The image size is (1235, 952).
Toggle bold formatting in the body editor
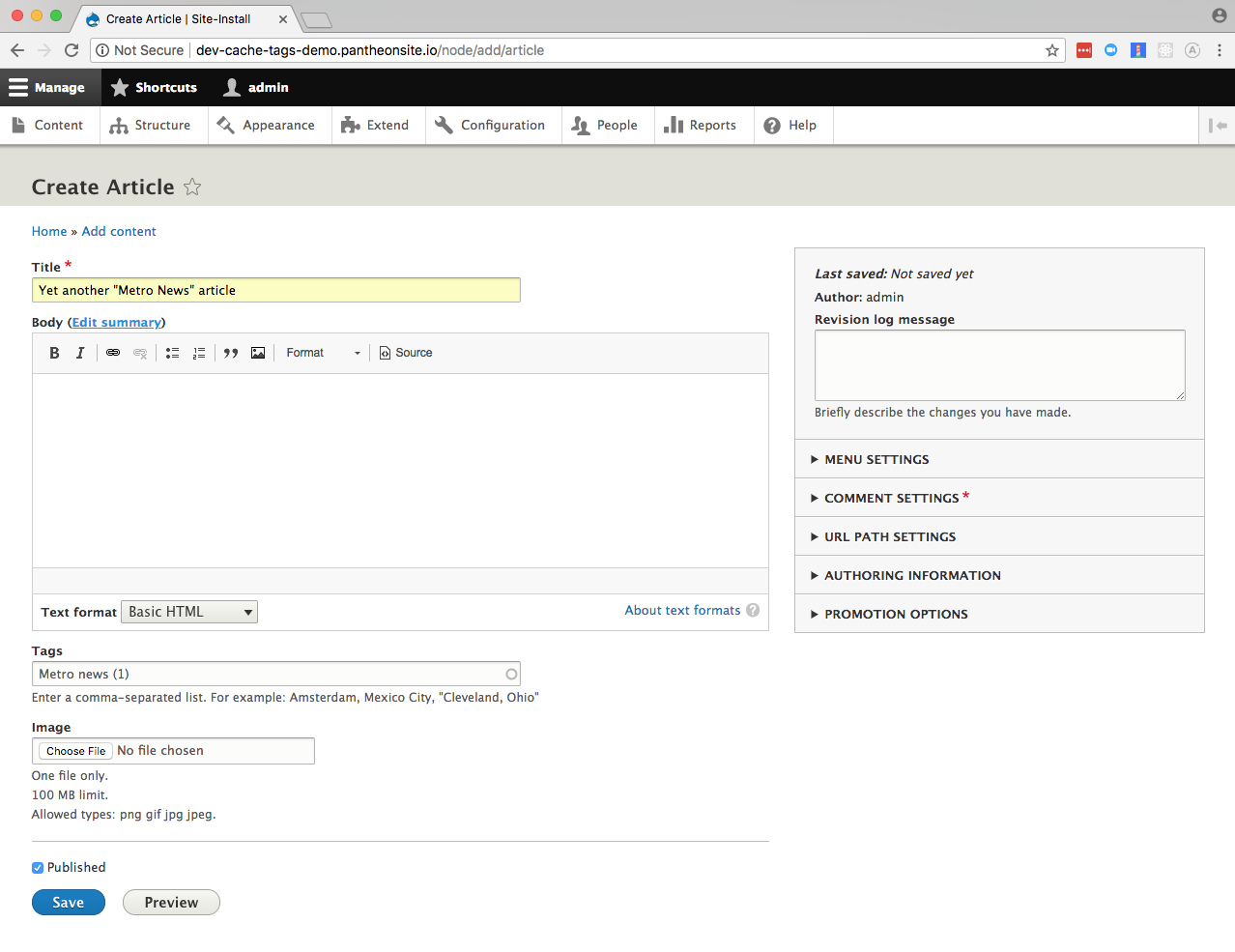click(54, 352)
